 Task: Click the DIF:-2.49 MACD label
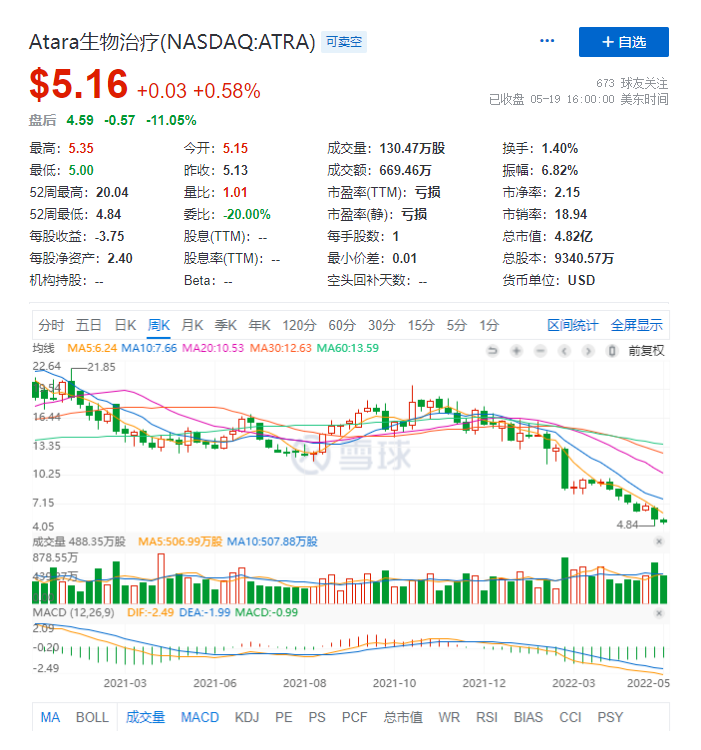coord(150,612)
